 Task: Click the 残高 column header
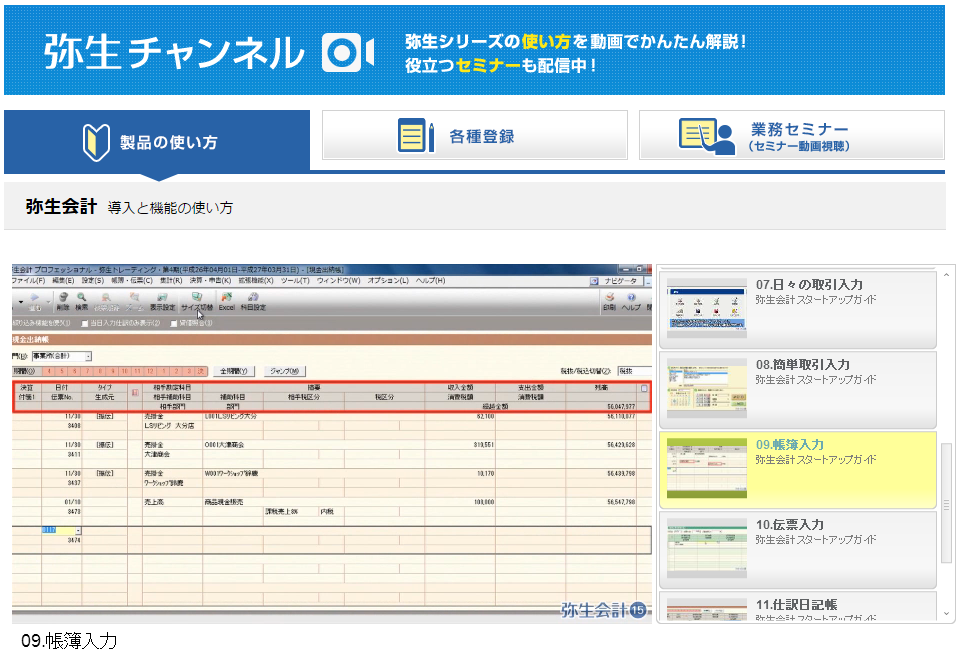pyautogui.click(x=601, y=387)
